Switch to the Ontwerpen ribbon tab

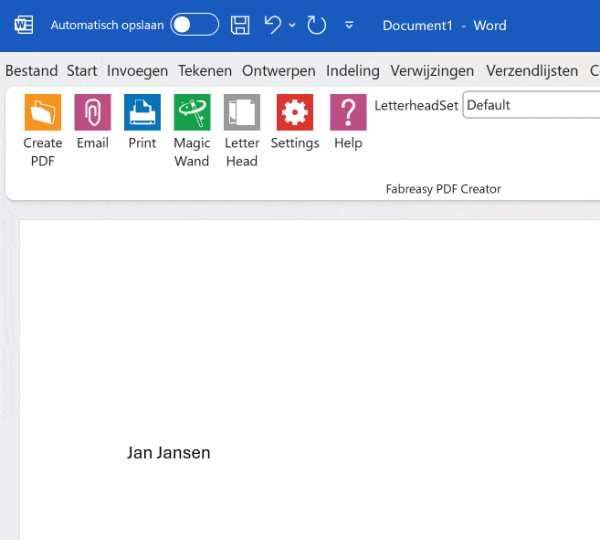point(279,71)
